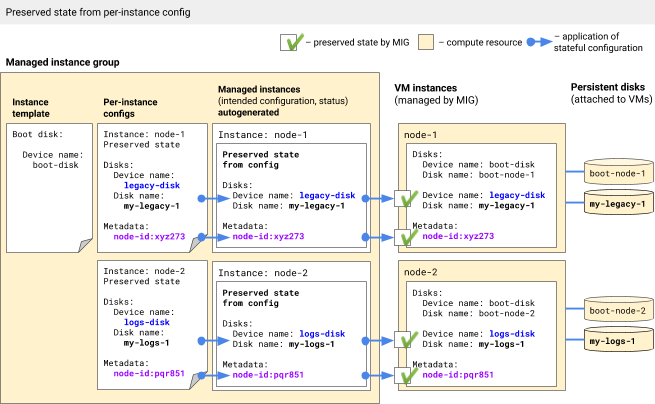
Task: Click the checkmark beside node-1 legacy-disk
Action: pos(404,199)
